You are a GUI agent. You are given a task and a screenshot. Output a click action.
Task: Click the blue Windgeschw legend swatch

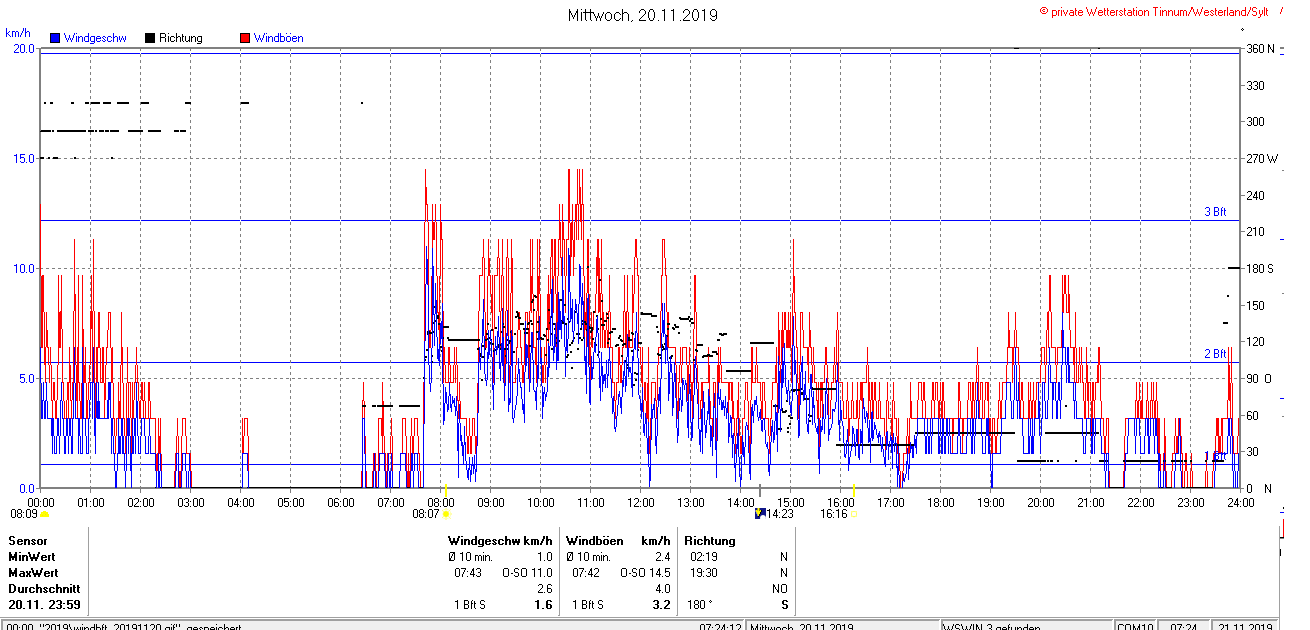tap(54, 38)
